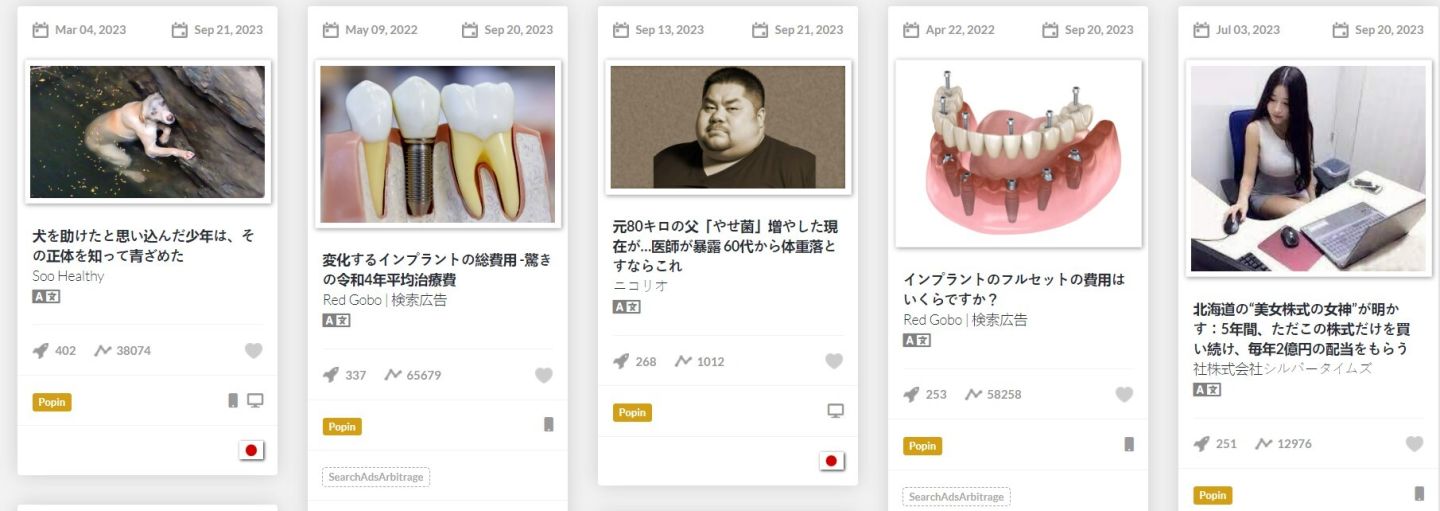The width and height of the screenshot is (1440, 511).
Task: Open ad titled インプラントのフルセットの費用はいくらですか？
Action: 1014,289
